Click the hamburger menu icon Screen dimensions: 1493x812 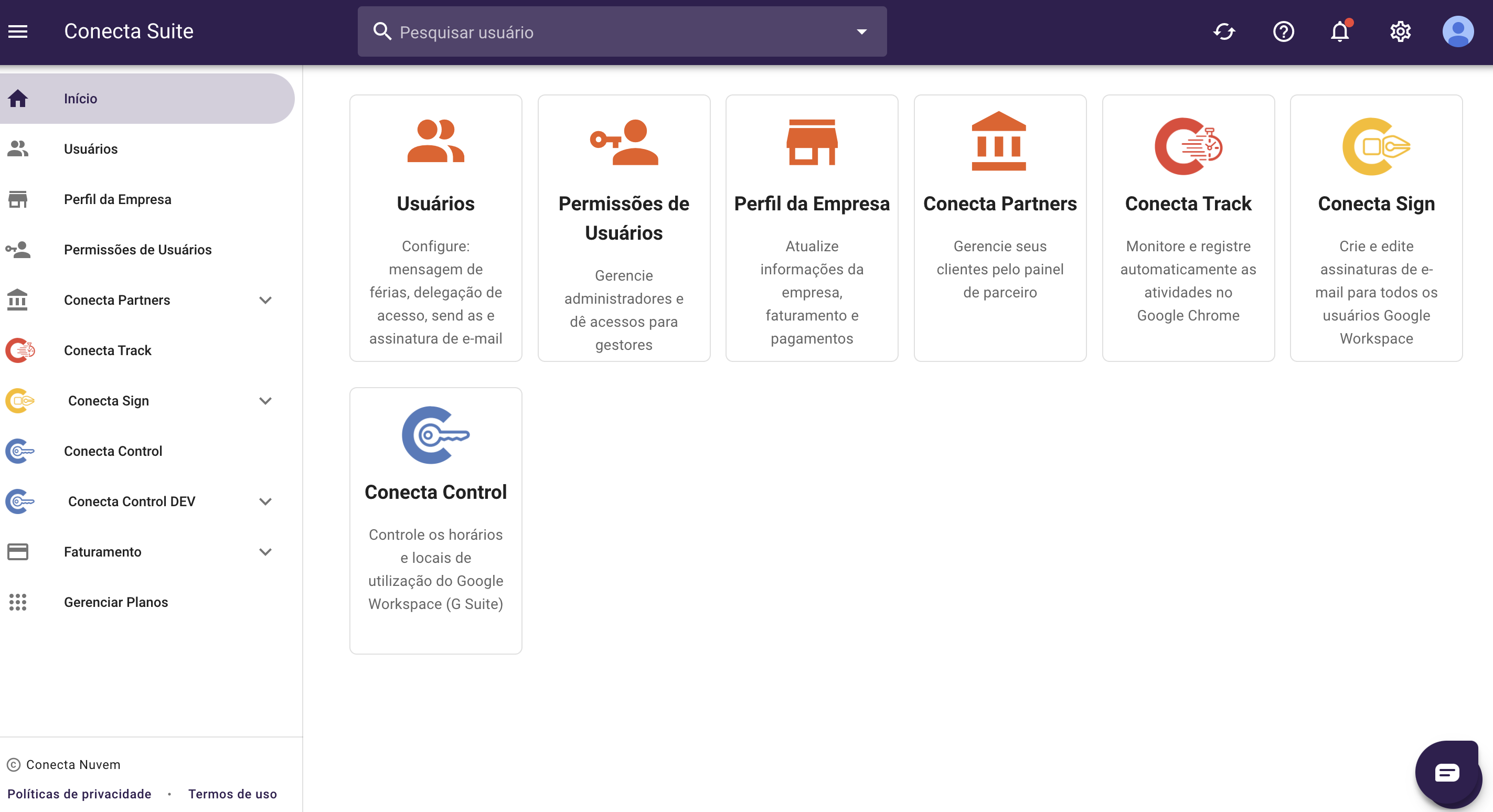[x=18, y=31]
